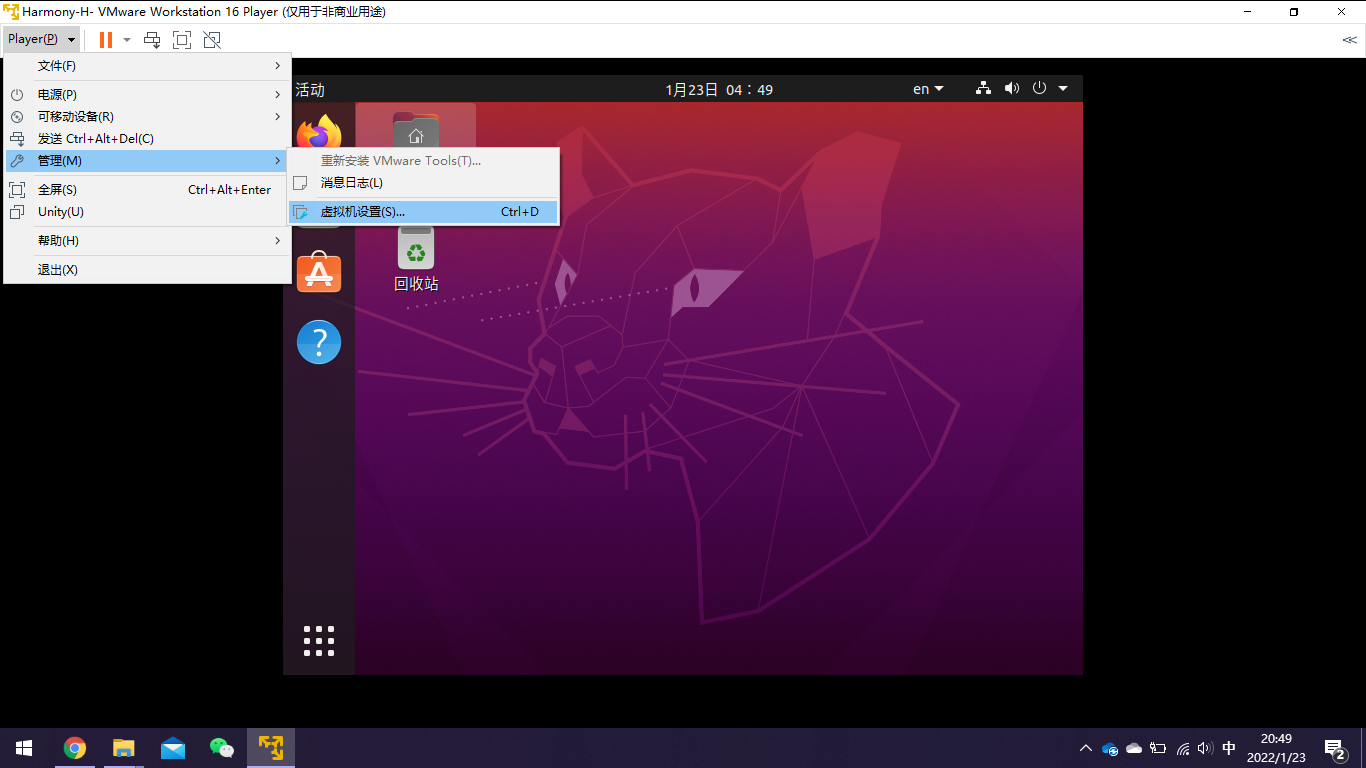1366x768 pixels.
Task: Expand the arrow on the 电源(P) row
Action: point(278,95)
